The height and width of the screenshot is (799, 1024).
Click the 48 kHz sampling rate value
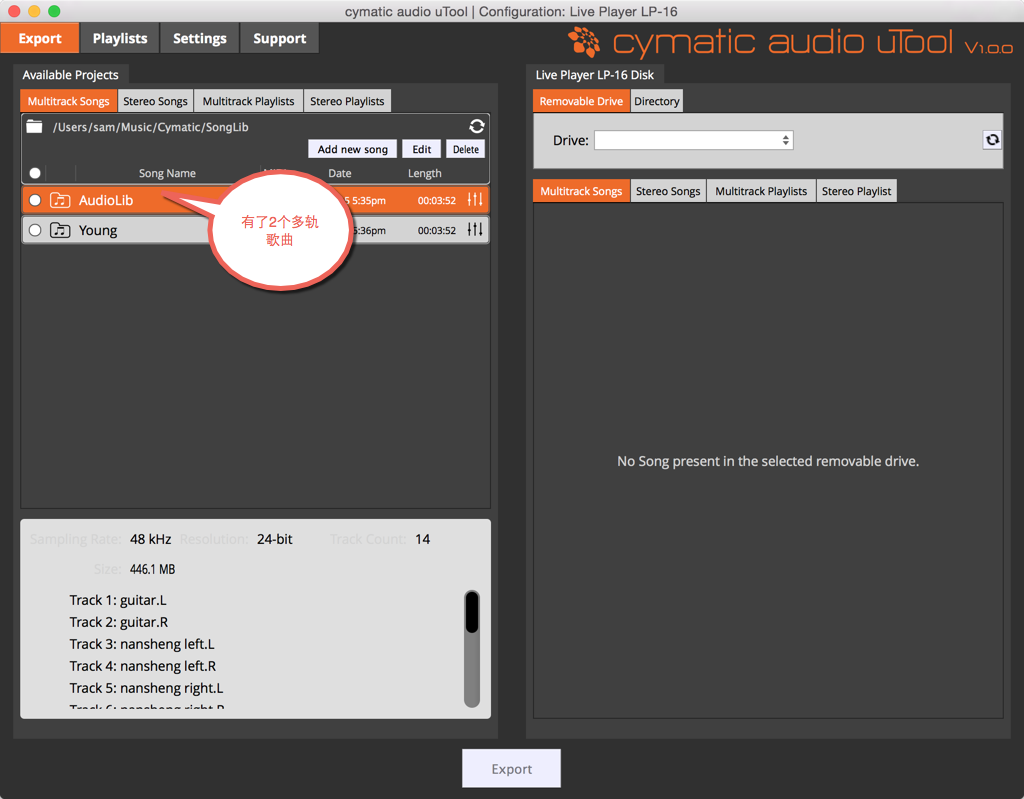click(x=150, y=539)
